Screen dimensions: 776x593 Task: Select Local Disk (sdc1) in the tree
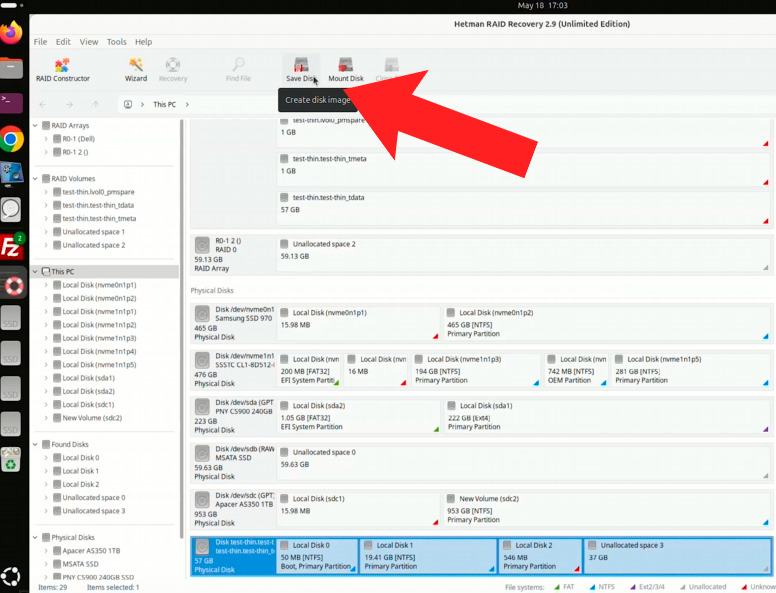click(88, 405)
